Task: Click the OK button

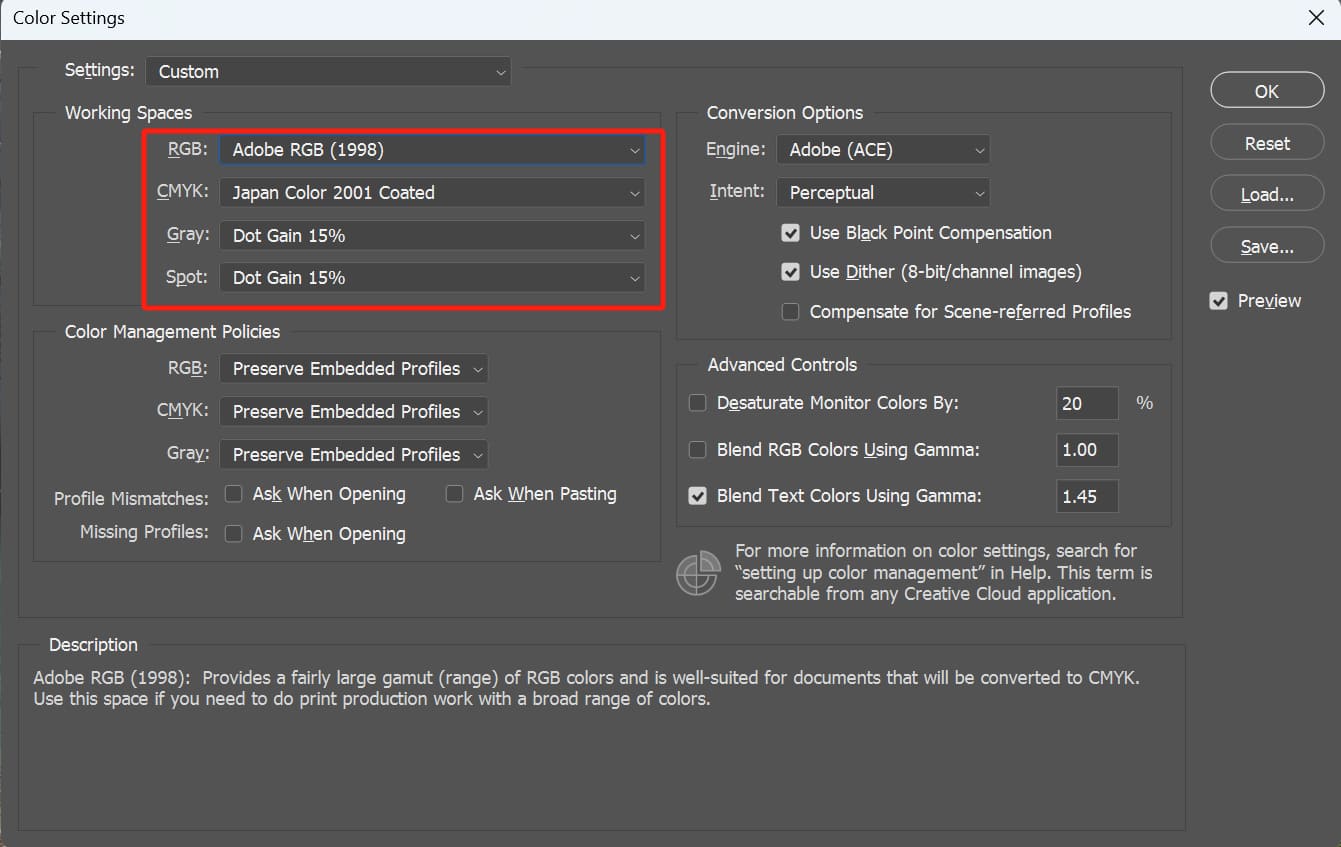Action: pyautogui.click(x=1267, y=91)
